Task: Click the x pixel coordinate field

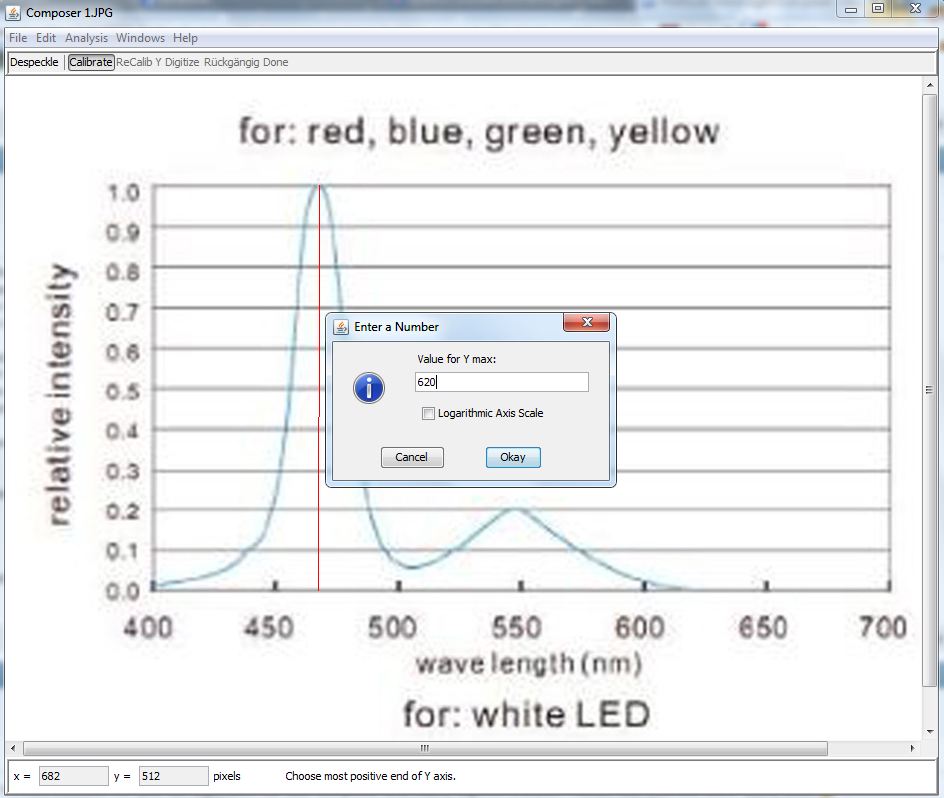Action: (x=73, y=776)
